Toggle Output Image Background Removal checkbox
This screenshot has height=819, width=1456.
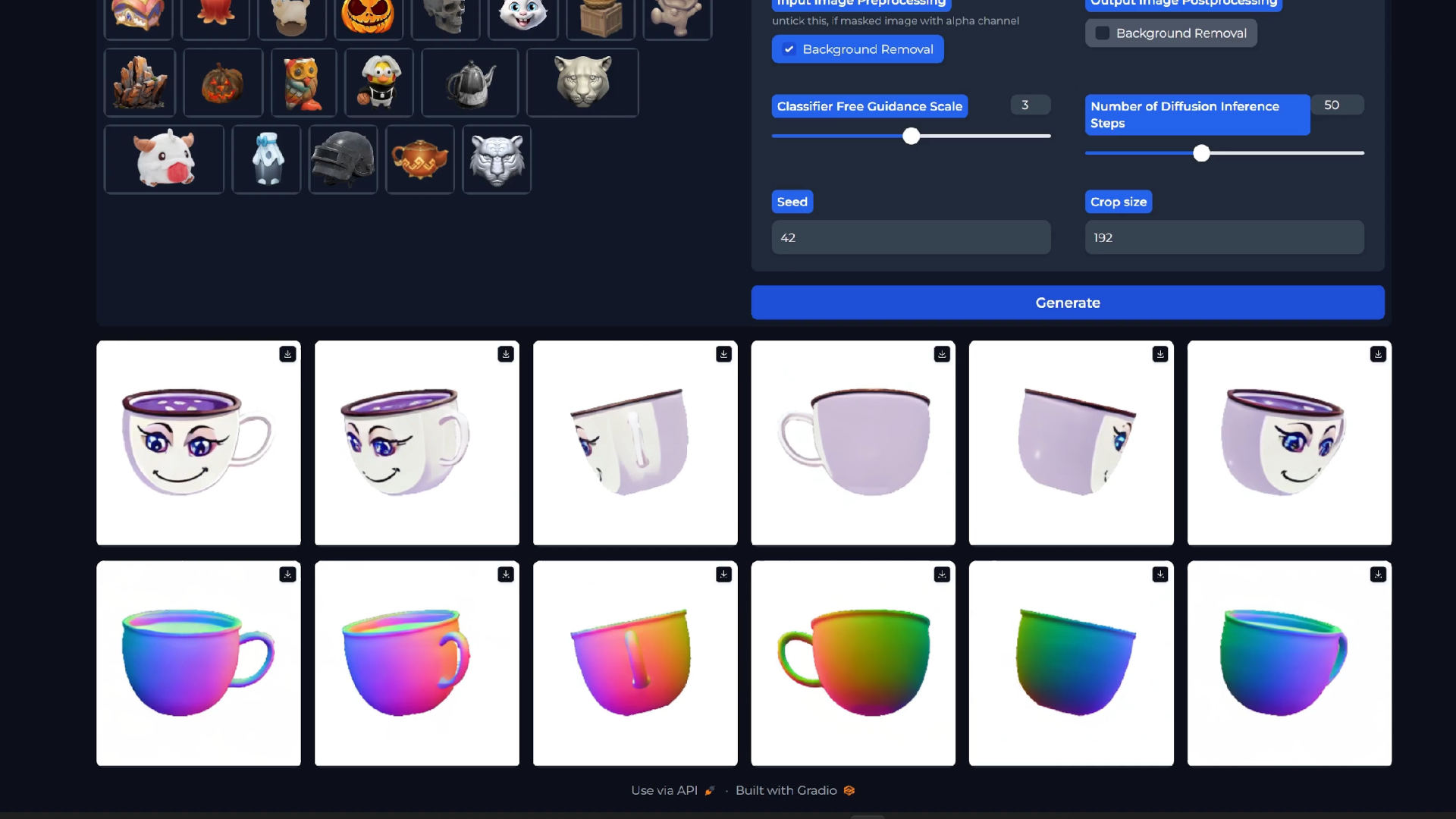[1100, 32]
